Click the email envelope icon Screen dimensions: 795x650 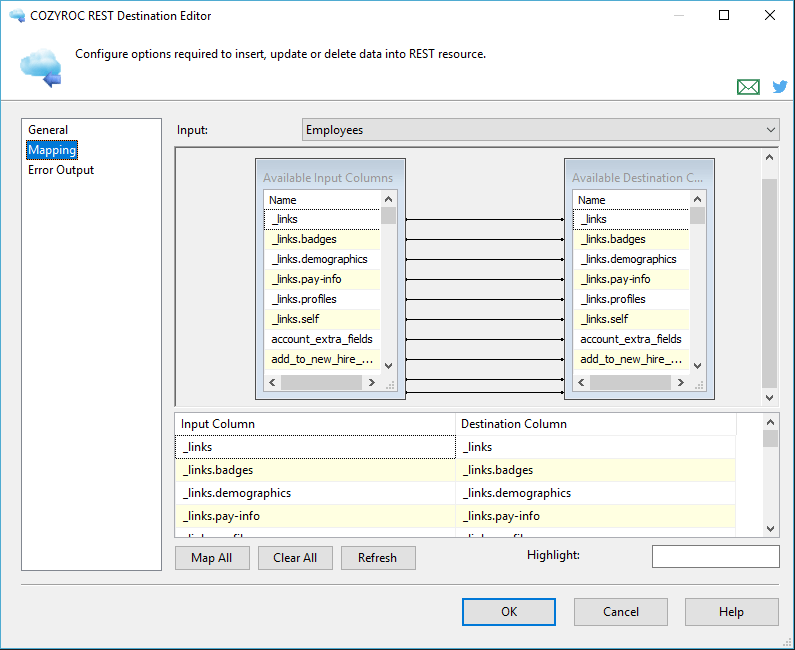pyautogui.click(x=748, y=87)
